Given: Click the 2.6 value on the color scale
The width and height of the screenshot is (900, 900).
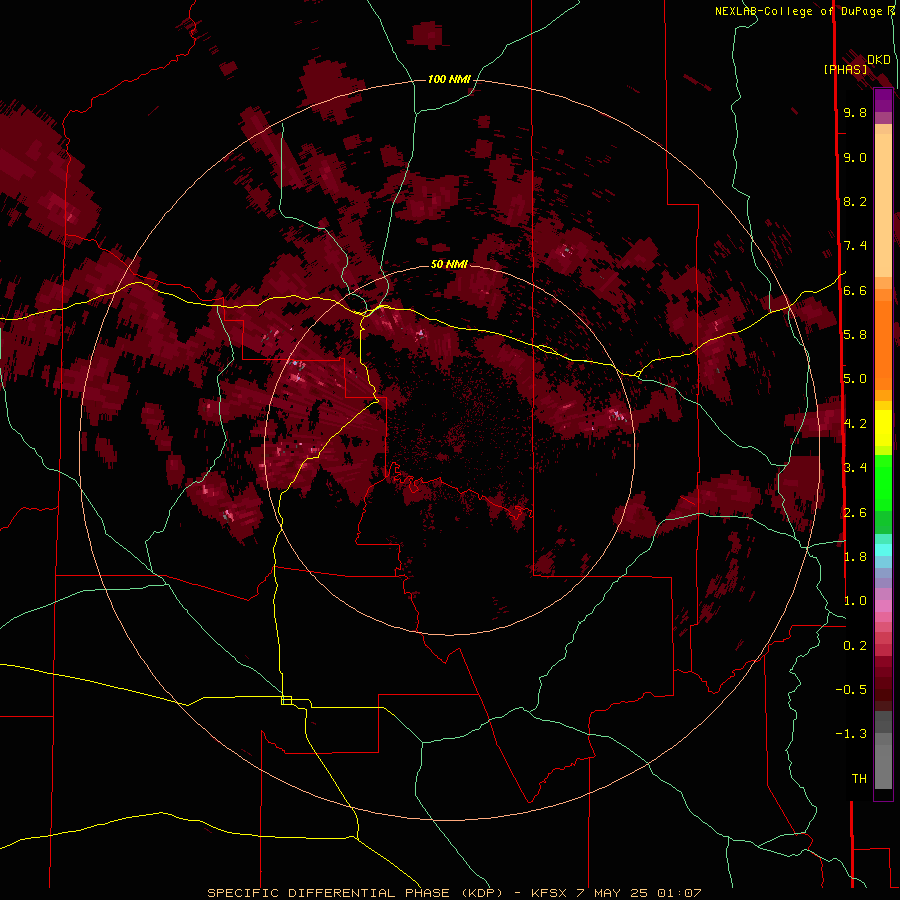Looking at the screenshot, I should pos(855,513).
